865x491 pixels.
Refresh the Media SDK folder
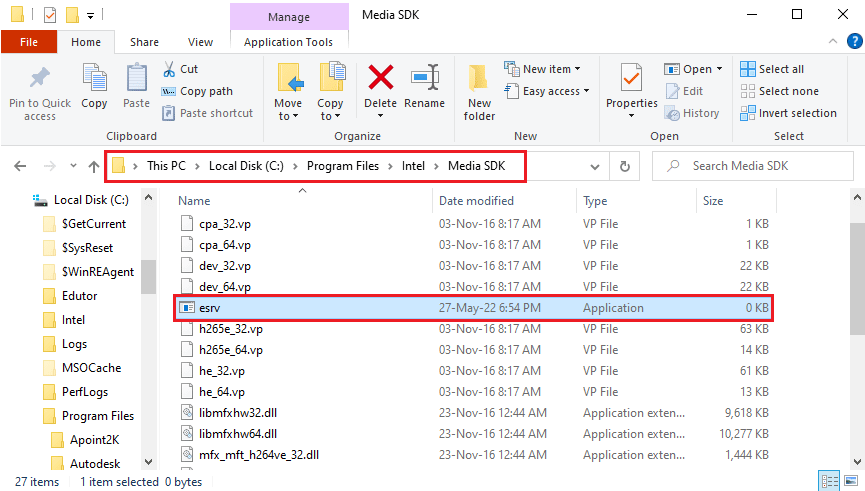click(x=624, y=167)
